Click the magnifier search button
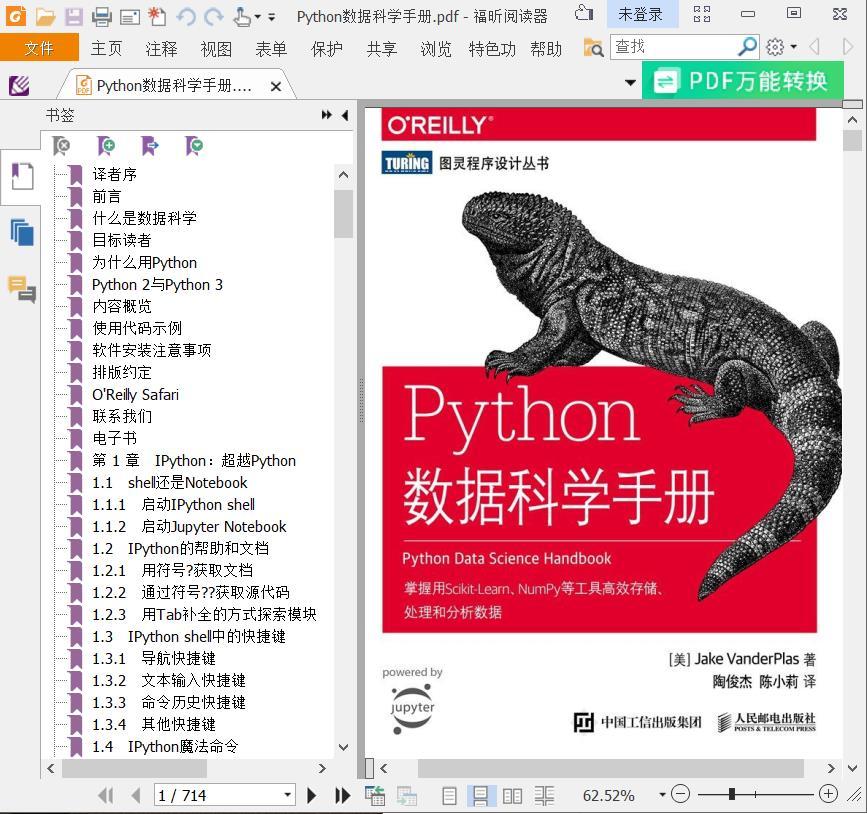The height and width of the screenshot is (814, 867). [748, 47]
